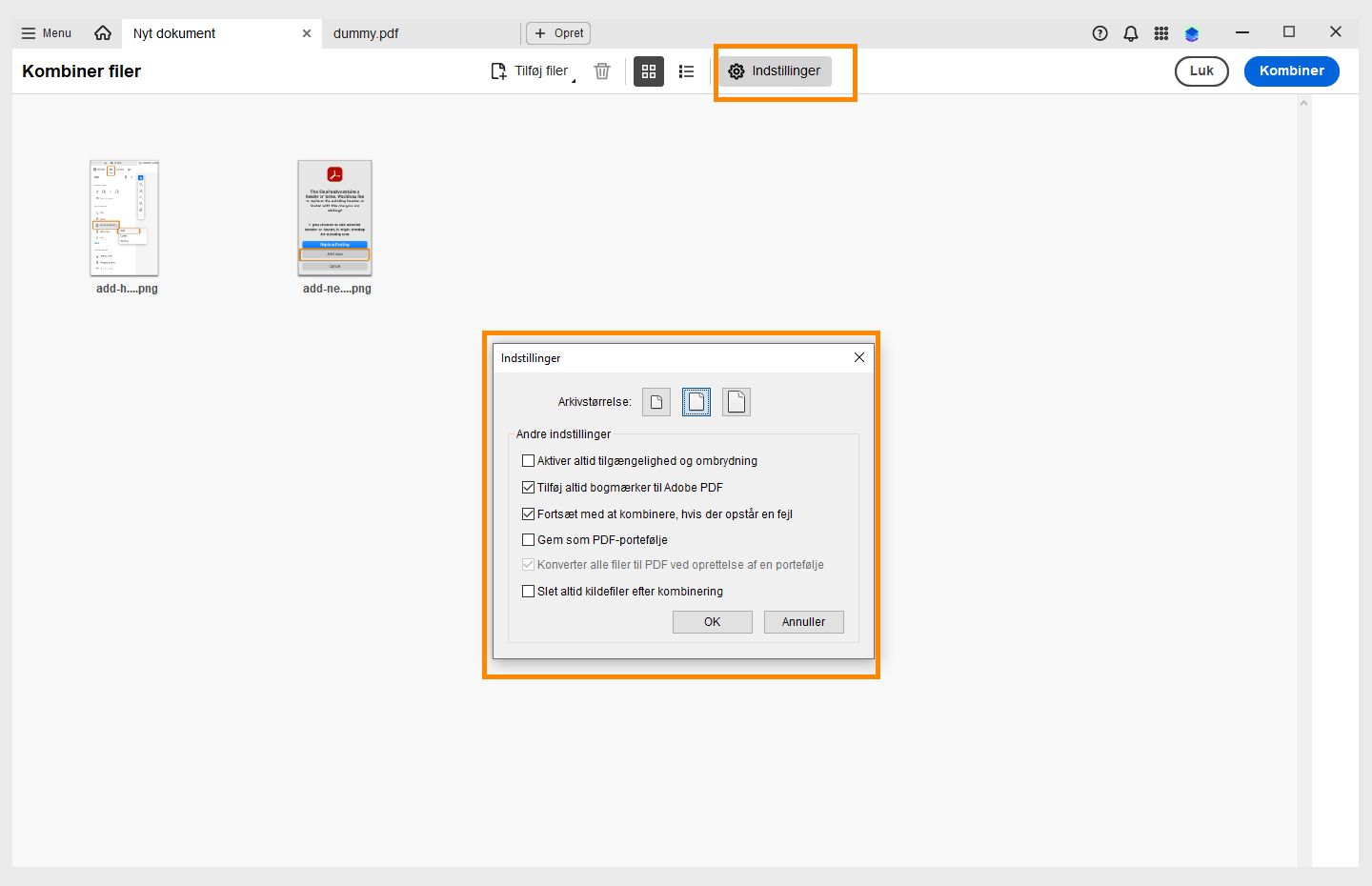Viewport: 1372px width, 886px height.
Task: Click the Opret new tab button
Action: tap(558, 33)
